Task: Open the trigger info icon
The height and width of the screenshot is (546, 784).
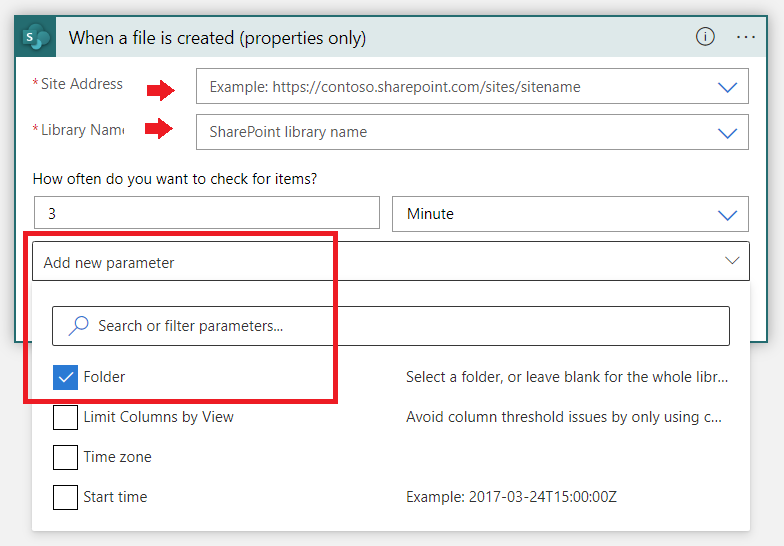Action: point(705,36)
